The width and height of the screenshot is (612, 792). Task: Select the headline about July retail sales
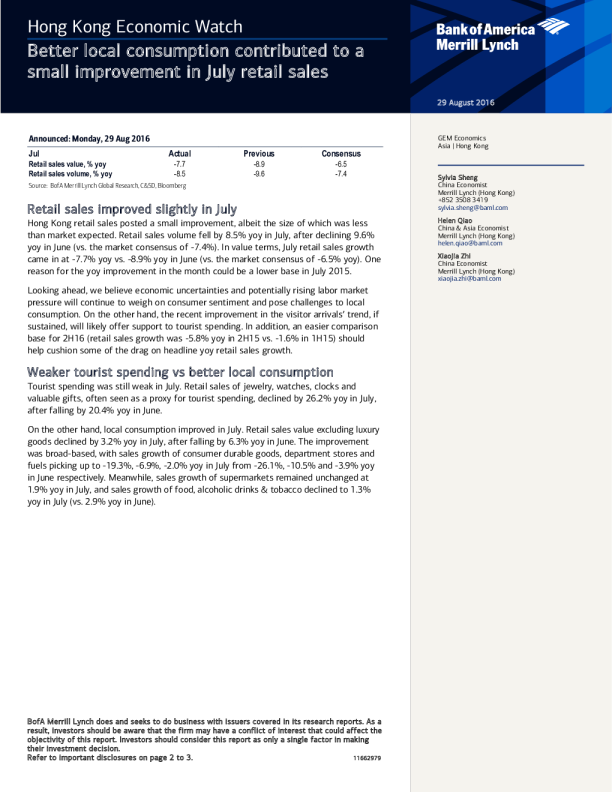(195, 61)
